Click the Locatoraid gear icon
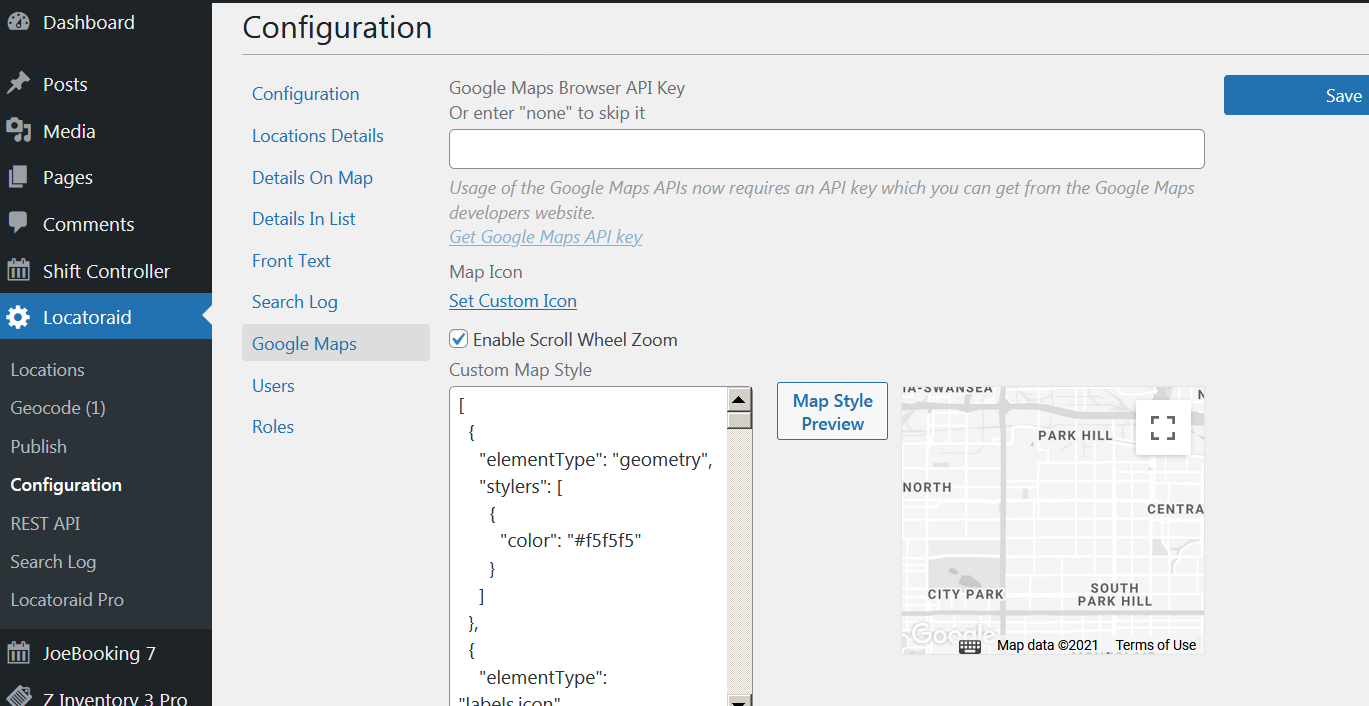Viewport: 1369px width, 706px height. [x=18, y=317]
